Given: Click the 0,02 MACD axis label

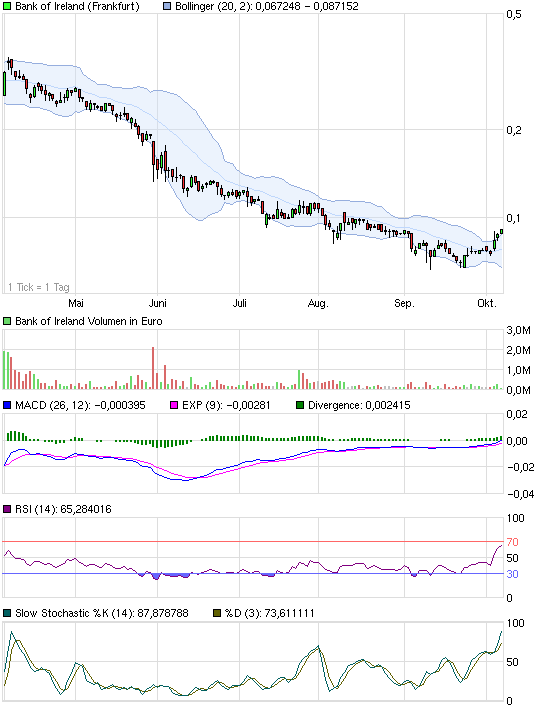Looking at the screenshot, I should point(516,414).
